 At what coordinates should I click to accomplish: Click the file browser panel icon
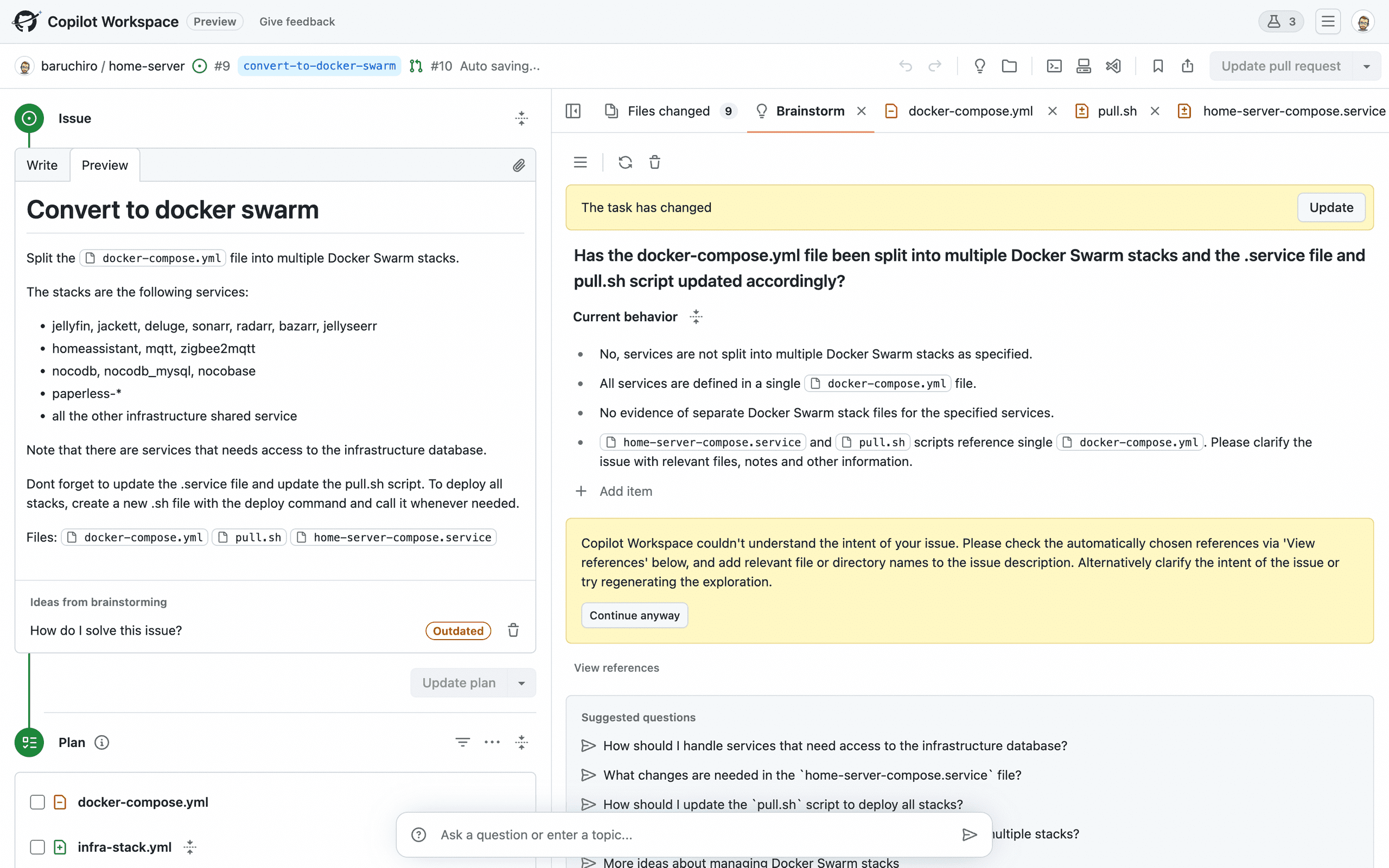pyautogui.click(x=1010, y=66)
